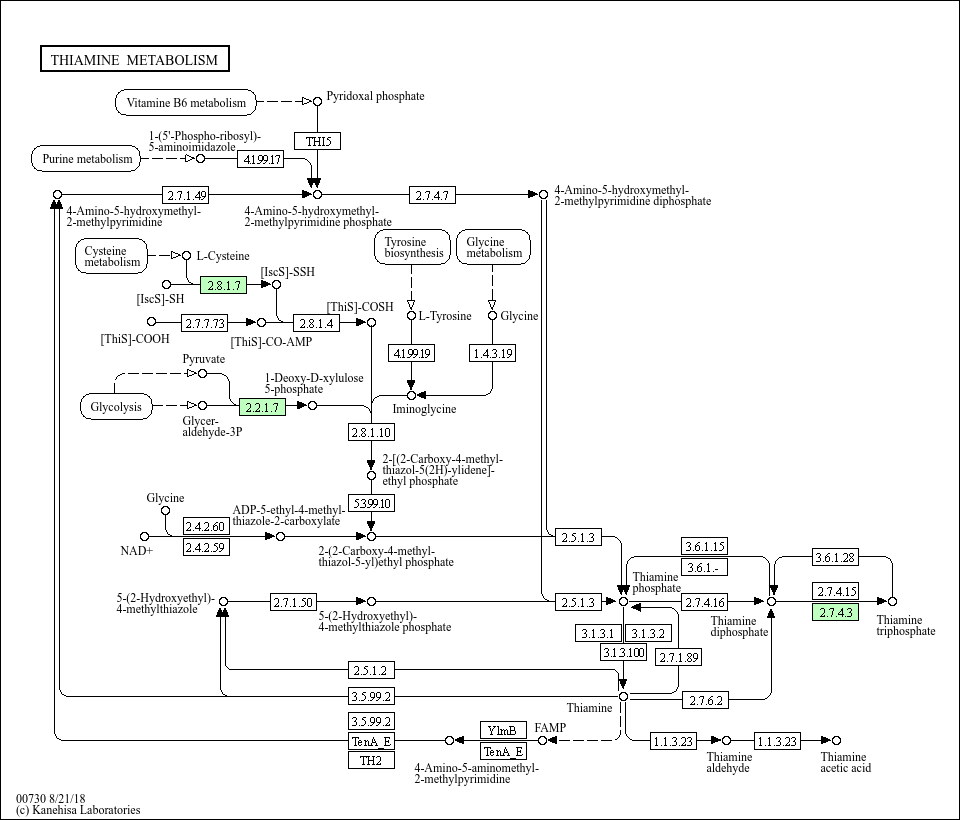Viewport: 960px width, 820px height.
Task: Click the 2.7.1.50 enzyme box
Action: point(293,602)
